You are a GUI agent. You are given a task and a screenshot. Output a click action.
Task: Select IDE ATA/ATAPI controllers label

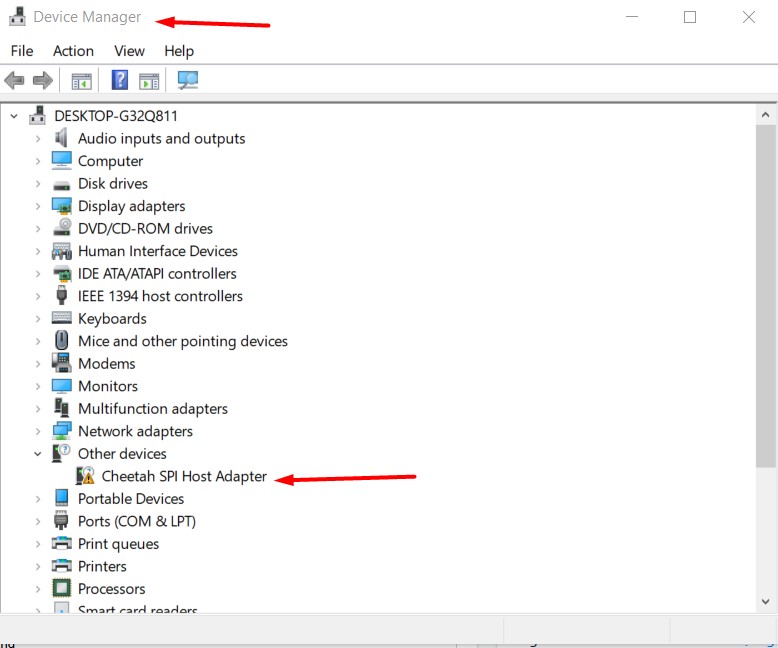(x=157, y=273)
